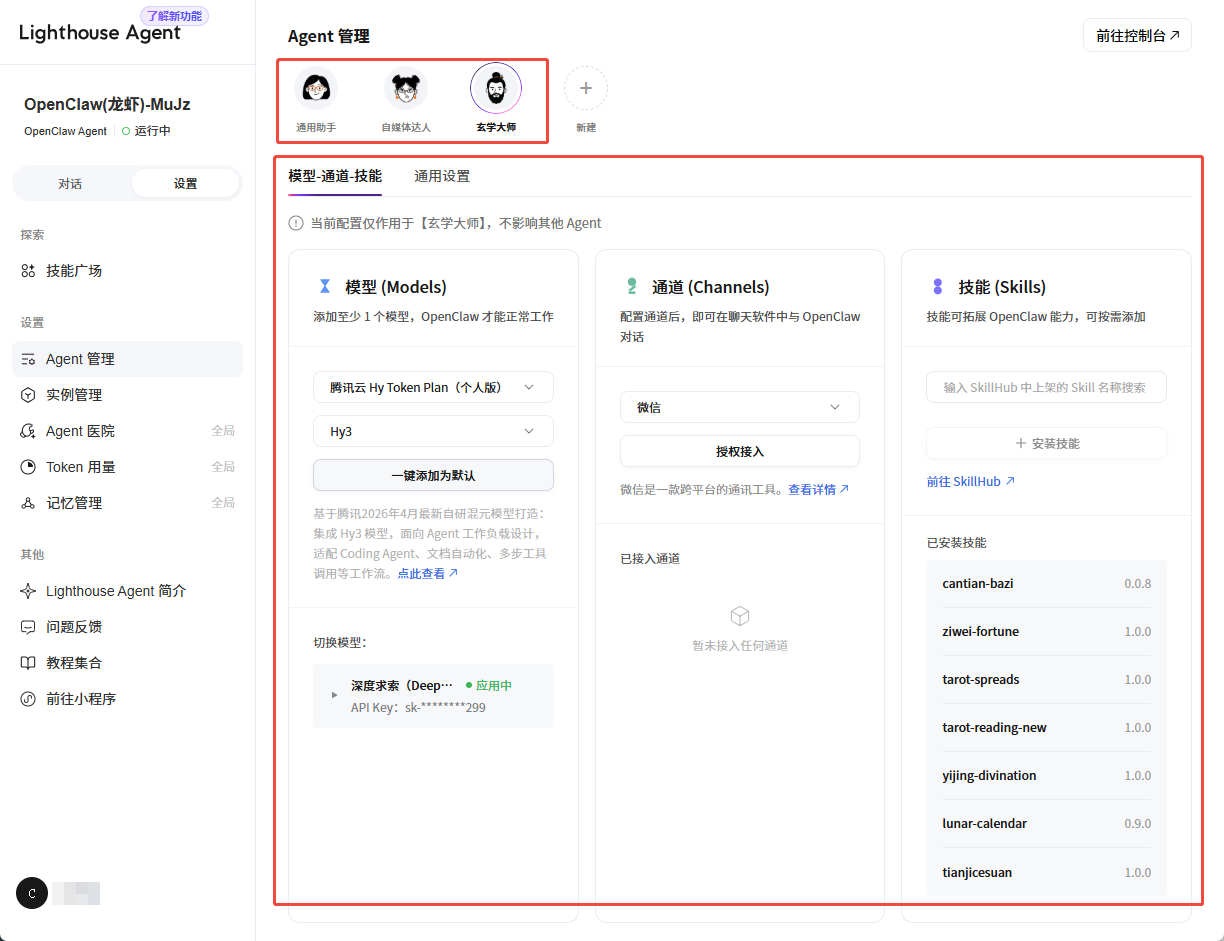Click the 安装技能 button

click(x=1046, y=443)
